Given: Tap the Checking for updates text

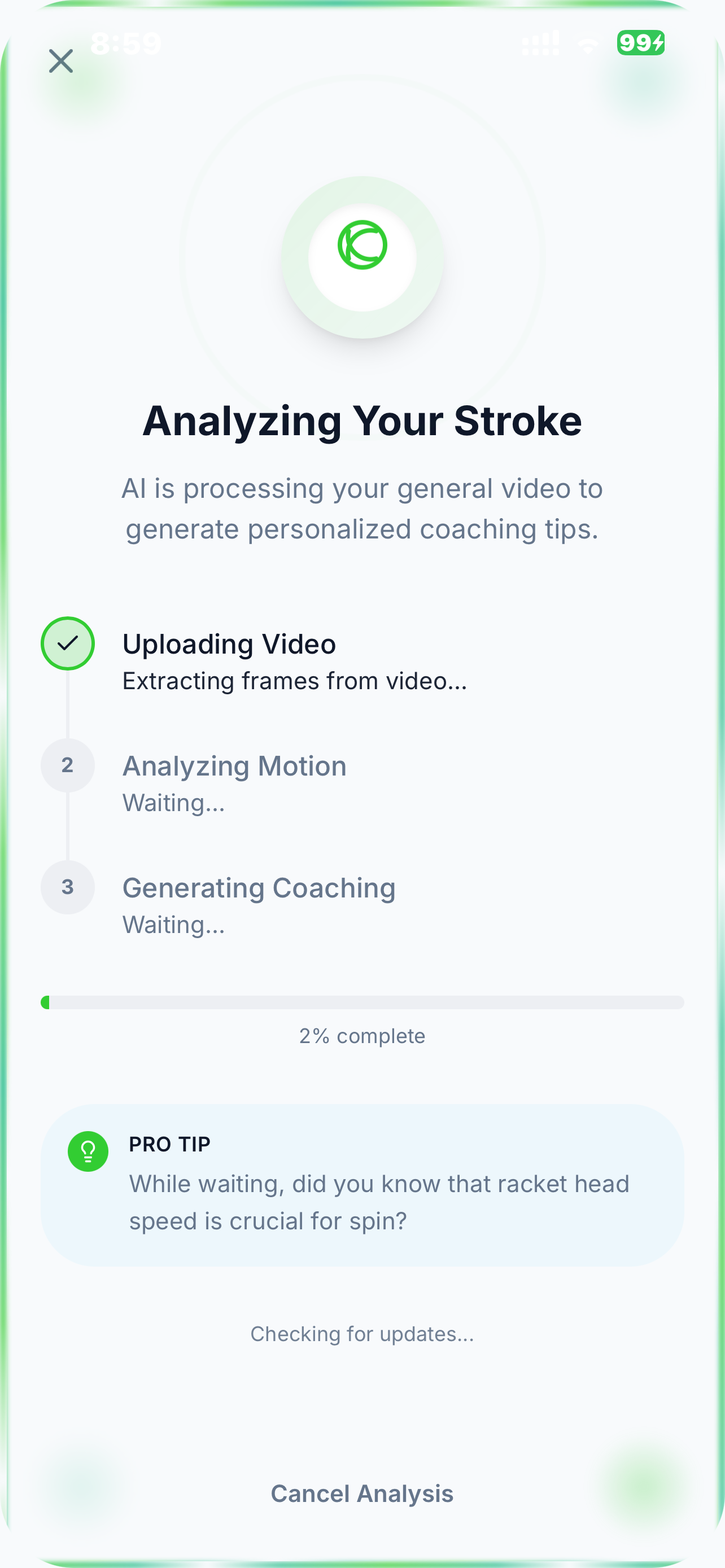Looking at the screenshot, I should coord(362,1334).
